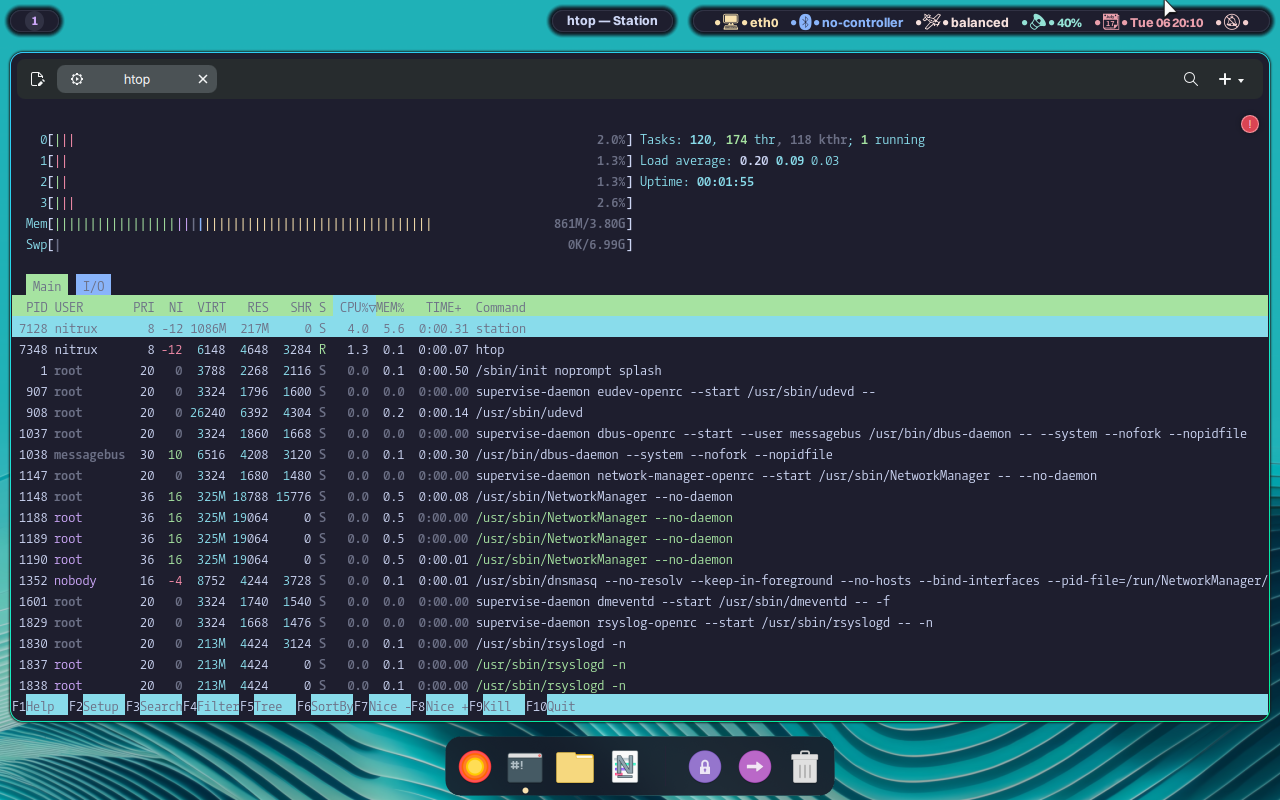Click the gear icon in htop tab
This screenshot has height=800, width=1280.
click(77, 79)
